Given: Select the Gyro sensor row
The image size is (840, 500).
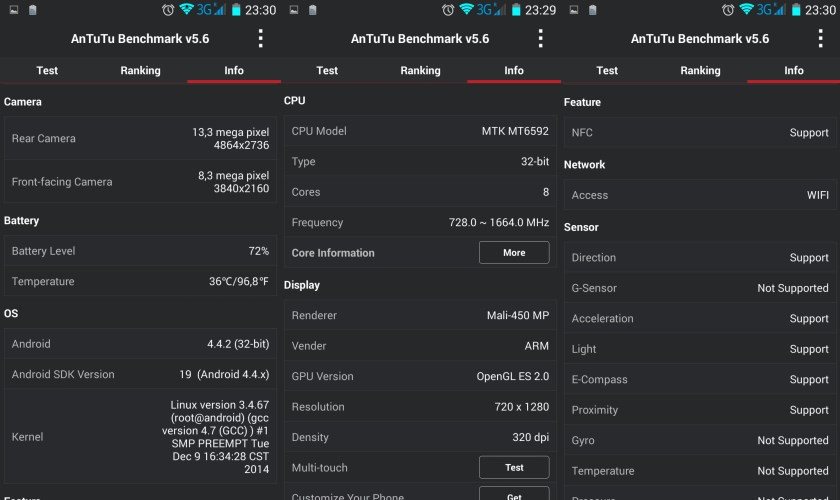Looking at the screenshot, I should [x=700, y=440].
